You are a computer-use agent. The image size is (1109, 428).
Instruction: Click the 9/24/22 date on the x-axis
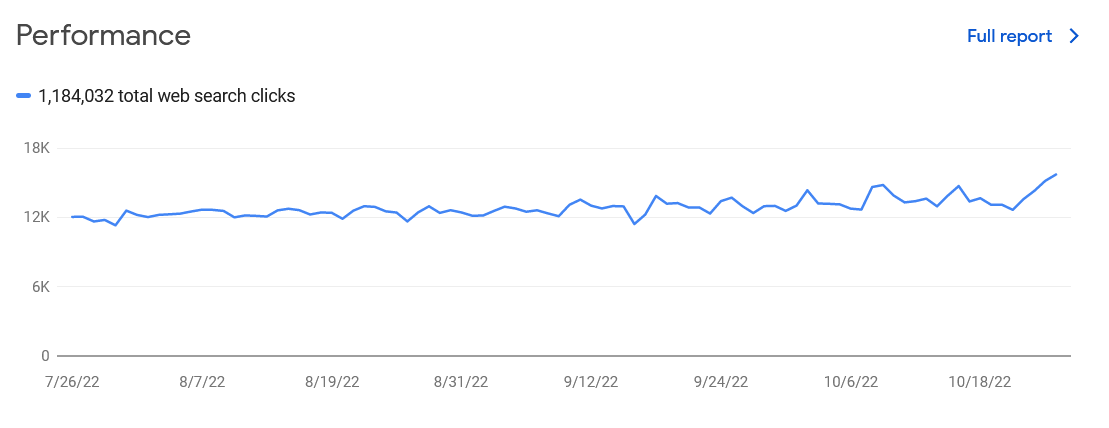(721, 382)
